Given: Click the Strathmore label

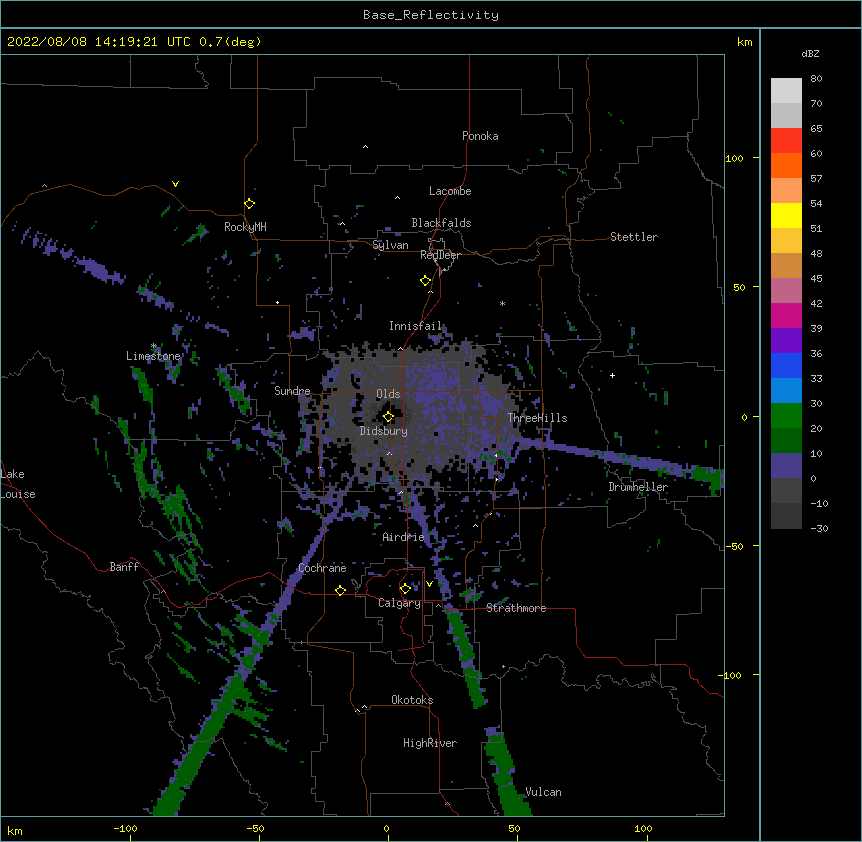Looking at the screenshot, I should [516, 608].
